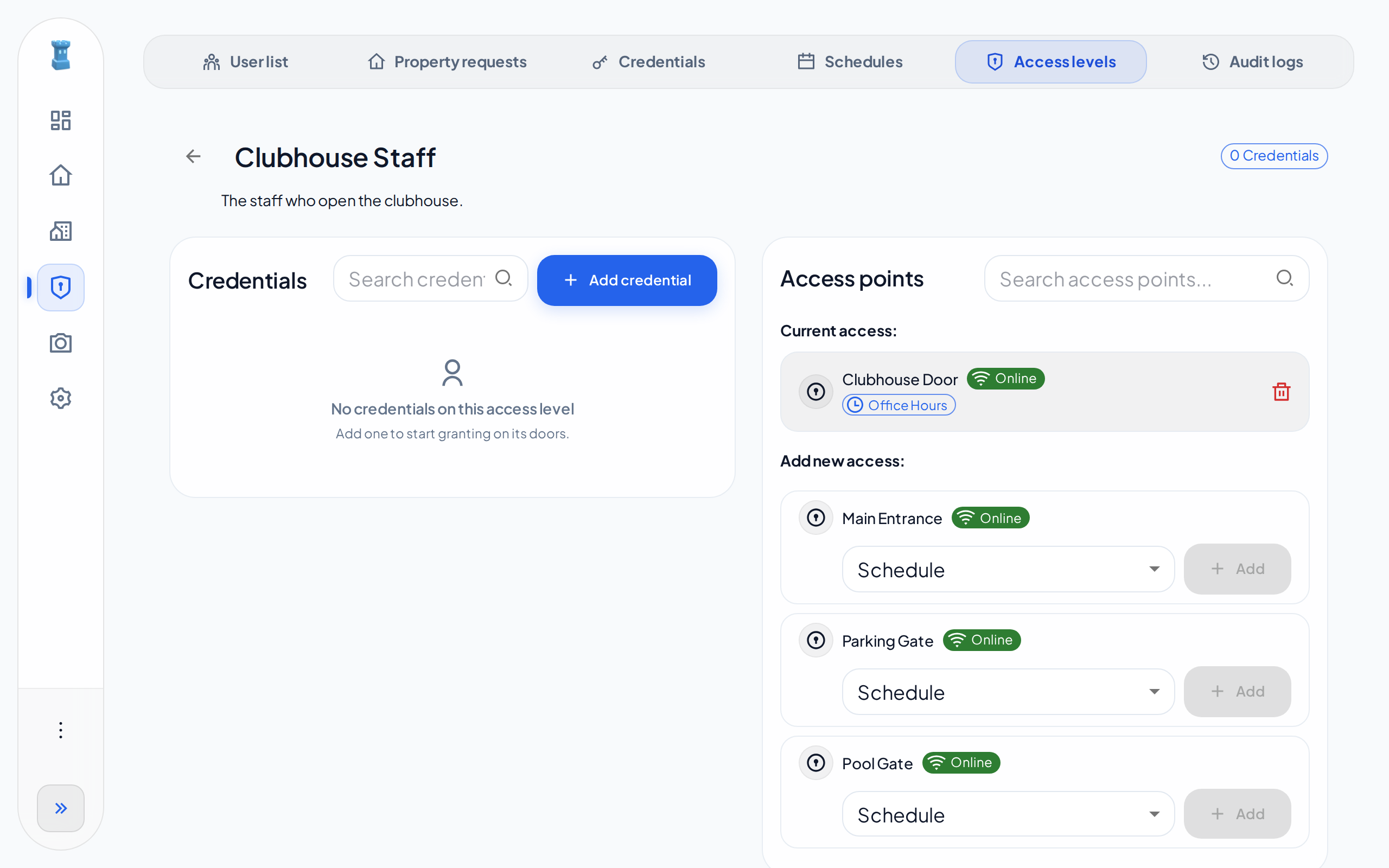Switch to the Property requests tab
This screenshot has height=868, width=1389.
coord(447,62)
